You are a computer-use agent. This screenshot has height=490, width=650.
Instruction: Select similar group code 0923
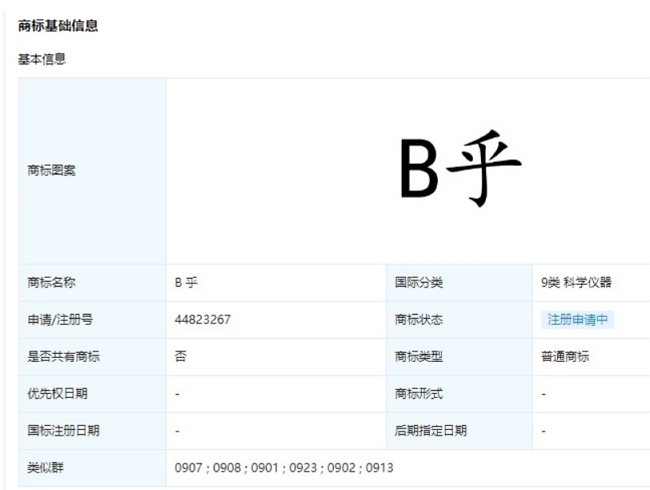point(303,468)
